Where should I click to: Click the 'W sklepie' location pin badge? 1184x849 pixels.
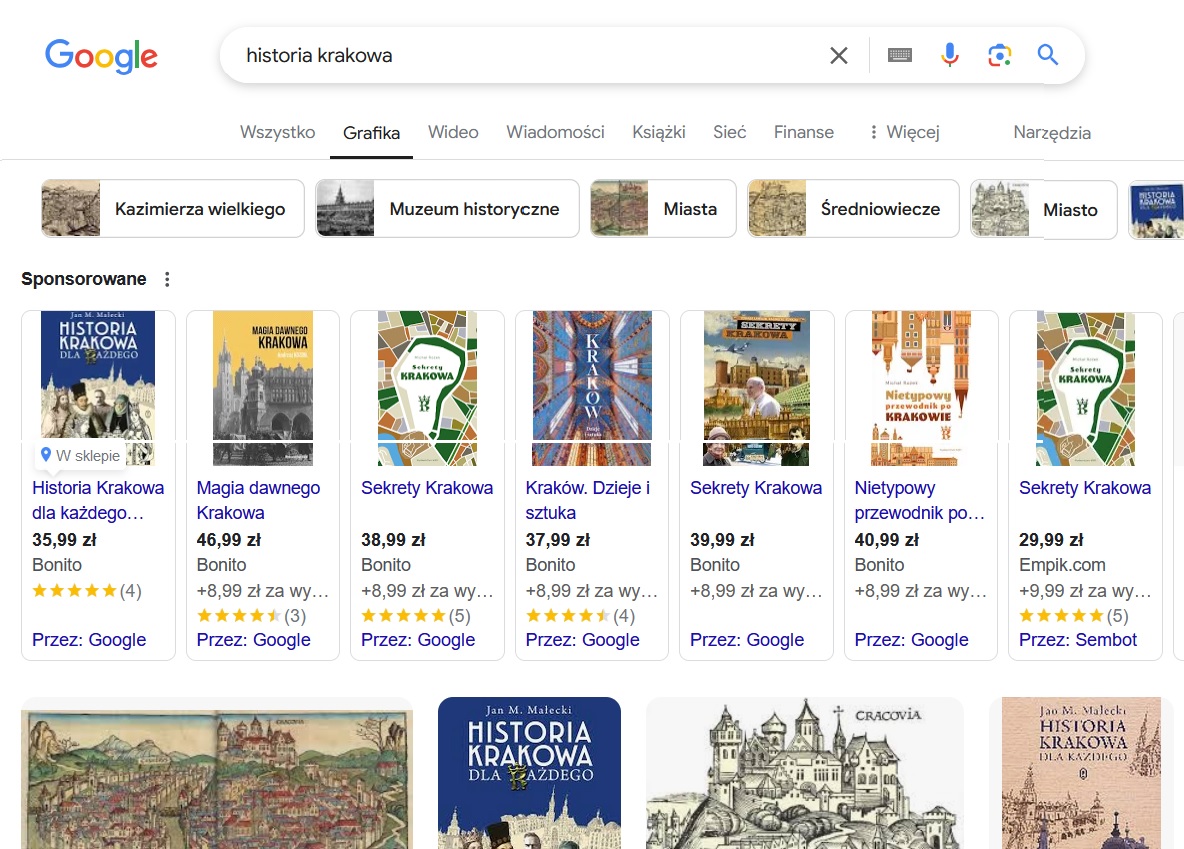click(x=80, y=455)
